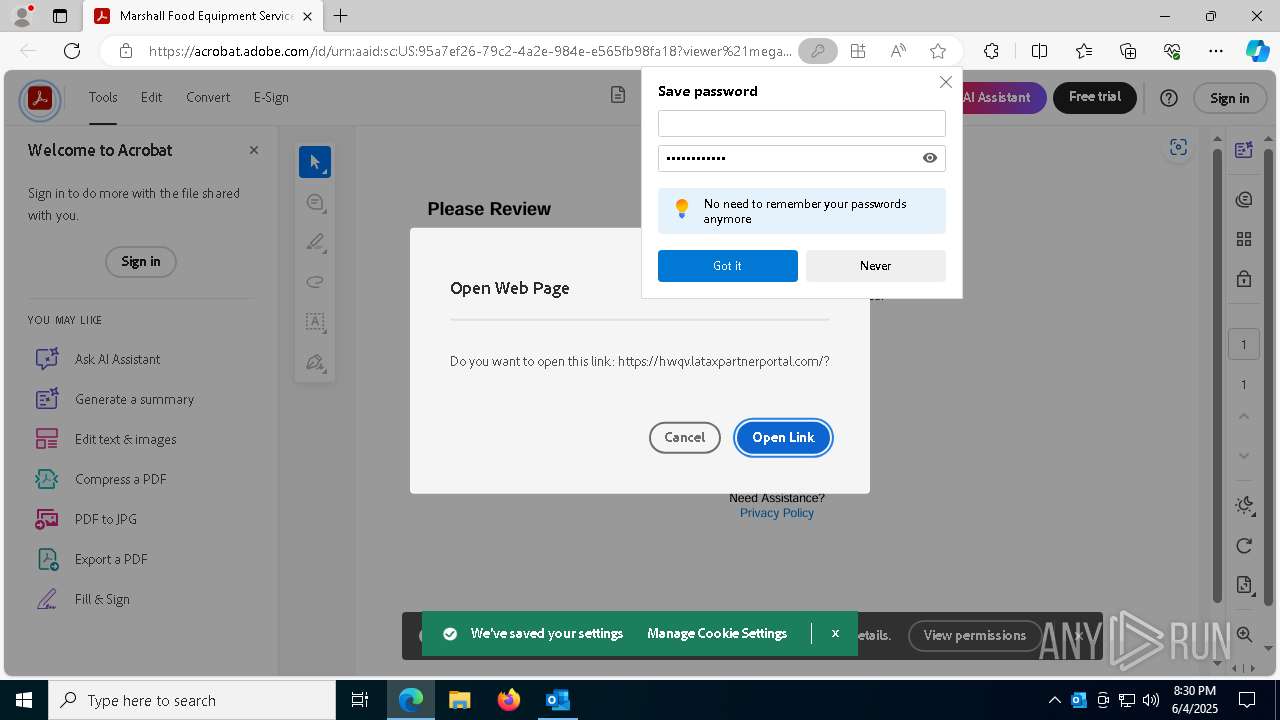Image resolution: width=1280 pixels, height=720 pixels.
Task: Click Open Link in the dialog
Action: click(x=783, y=437)
